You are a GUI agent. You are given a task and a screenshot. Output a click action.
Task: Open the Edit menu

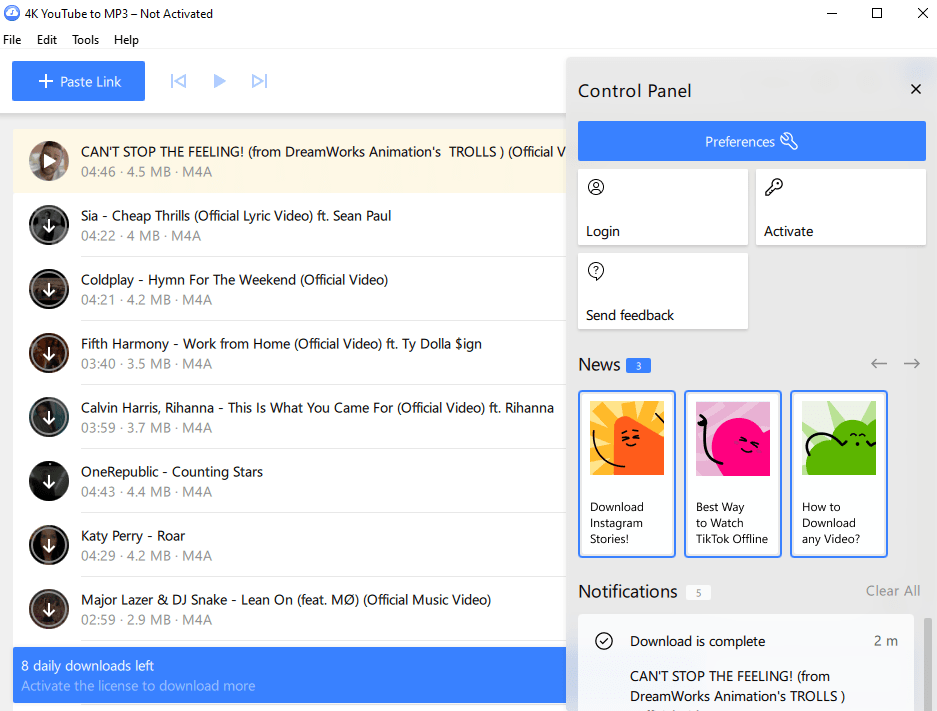click(47, 40)
